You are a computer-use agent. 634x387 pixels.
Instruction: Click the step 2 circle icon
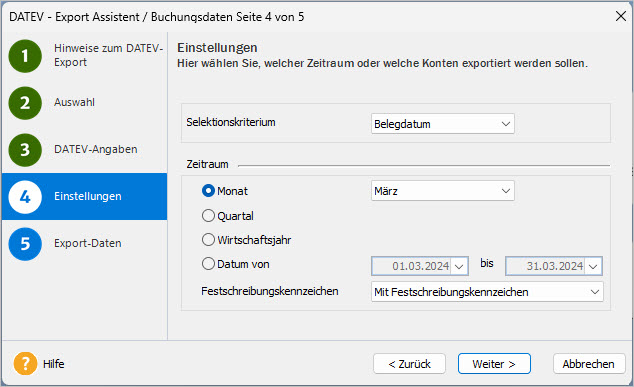pyautogui.click(x=25, y=103)
